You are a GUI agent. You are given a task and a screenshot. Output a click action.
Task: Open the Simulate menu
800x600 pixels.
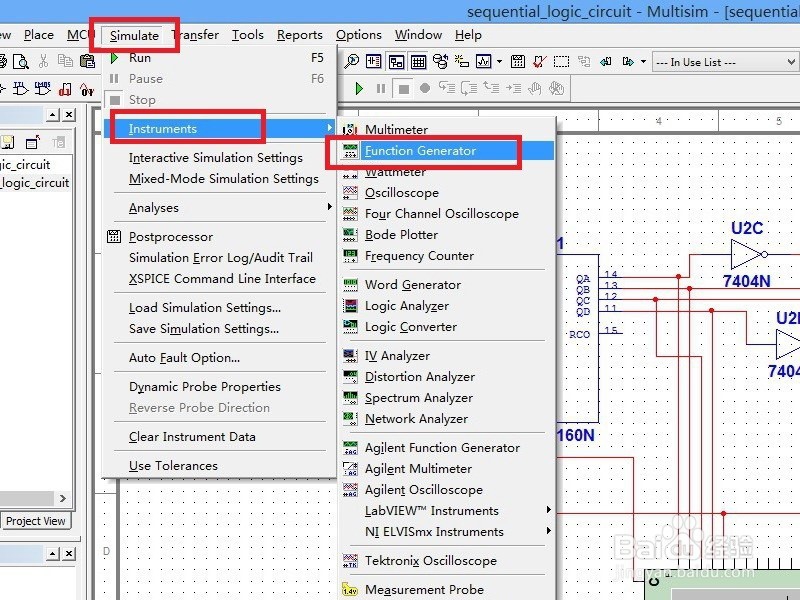pos(134,35)
